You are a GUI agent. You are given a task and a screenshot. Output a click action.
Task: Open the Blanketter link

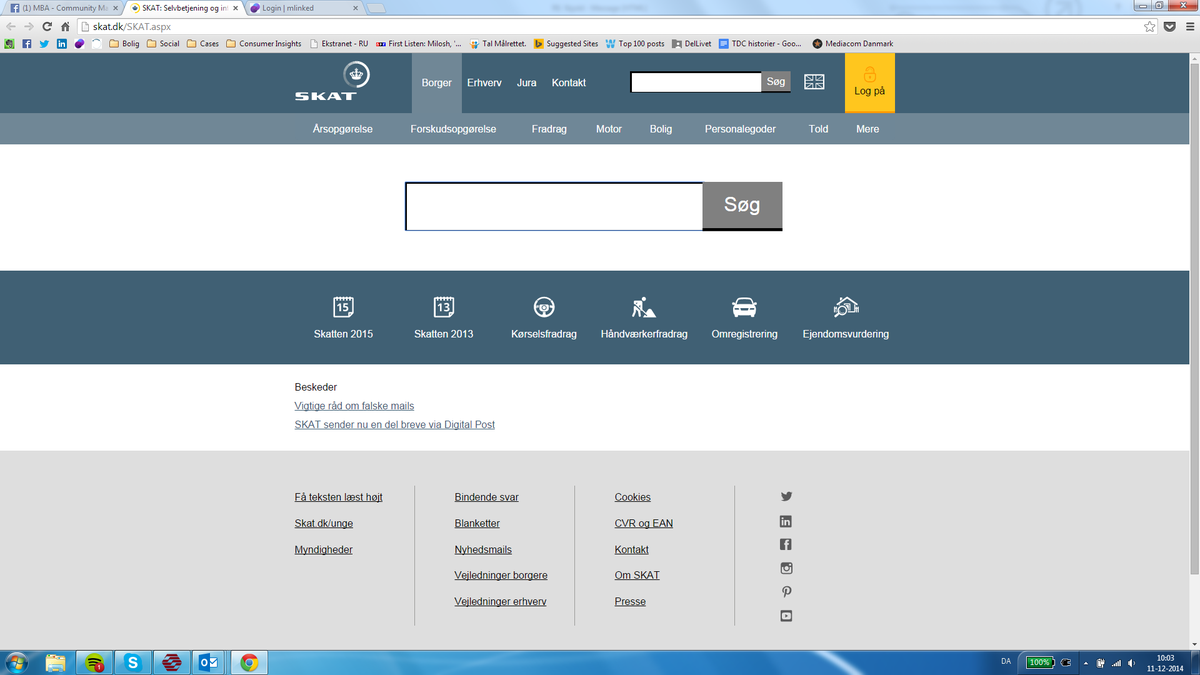click(x=477, y=523)
